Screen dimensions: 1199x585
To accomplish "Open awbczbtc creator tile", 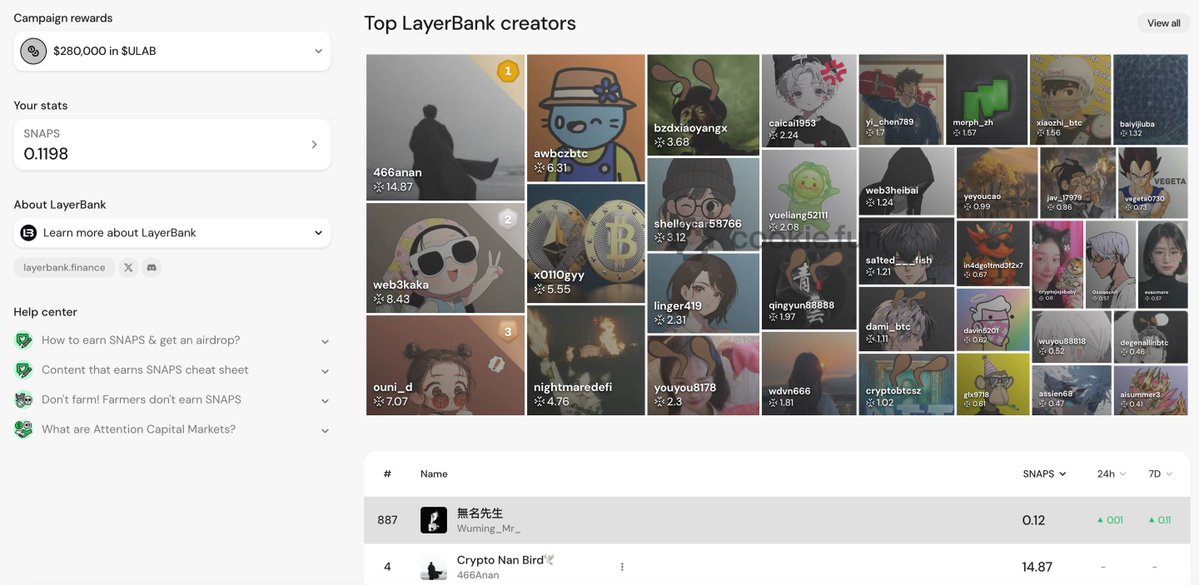I will pos(586,117).
